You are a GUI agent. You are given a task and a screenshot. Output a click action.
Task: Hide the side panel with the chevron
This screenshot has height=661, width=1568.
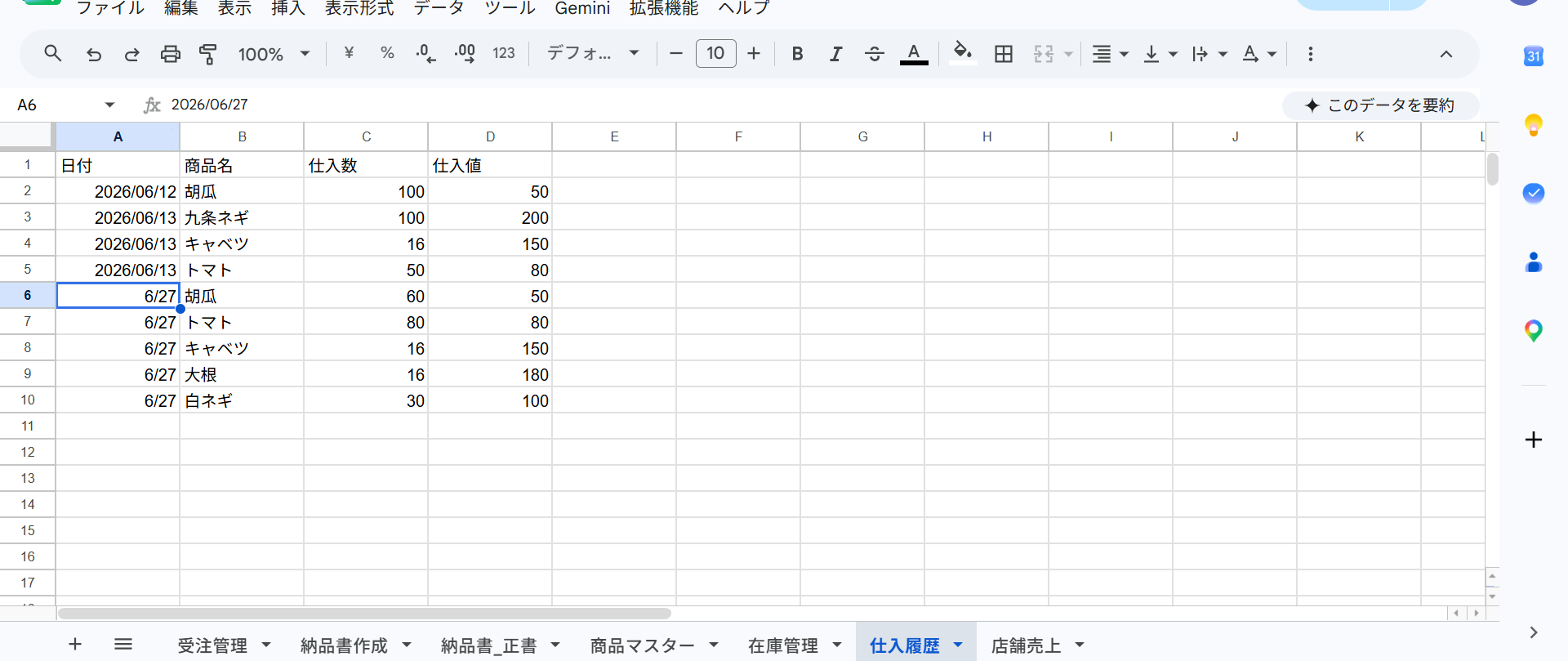(1534, 632)
